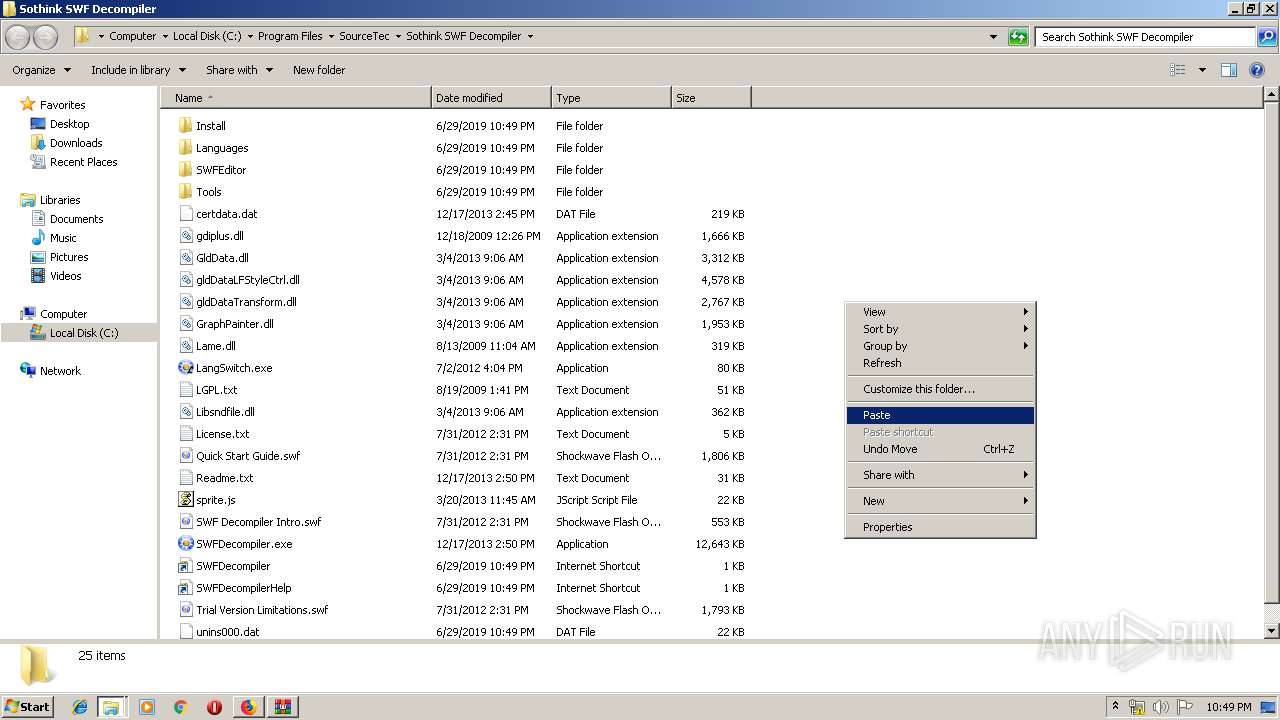Open the Help question mark icon
The image size is (1280, 720).
click(x=1258, y=70)
